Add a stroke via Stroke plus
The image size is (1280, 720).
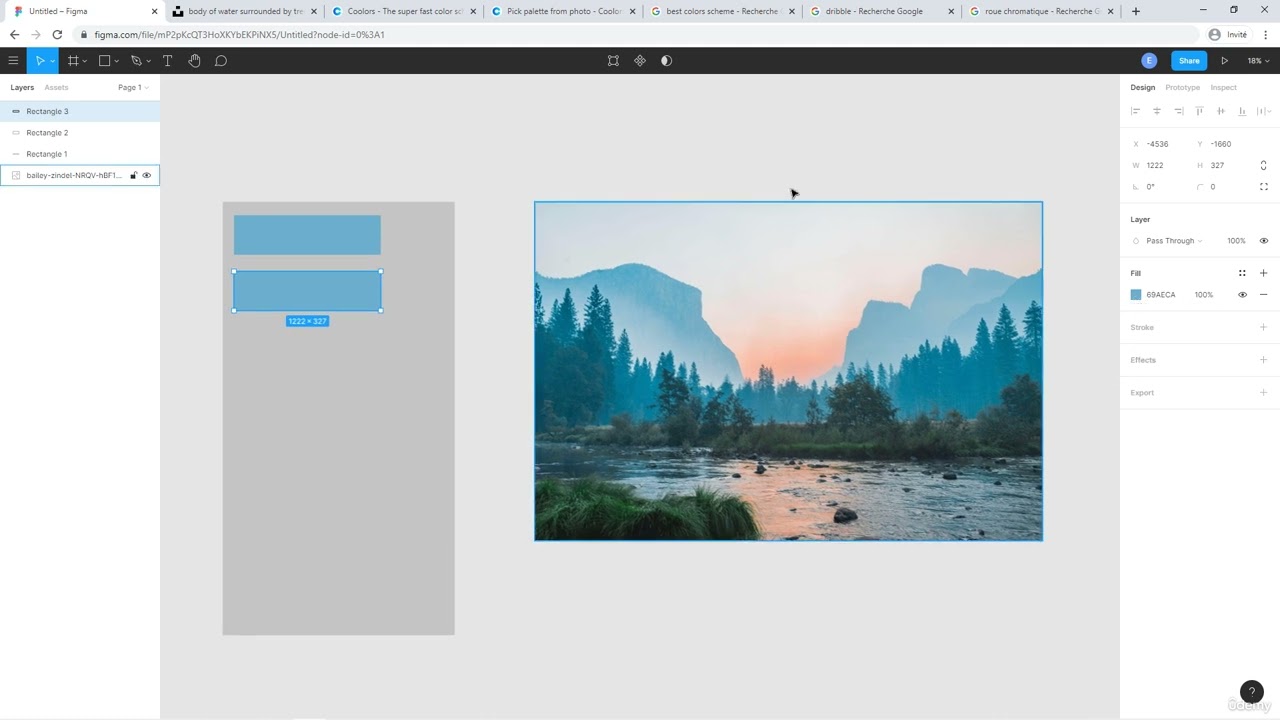pyautogui.click(x=1263, y=328)
